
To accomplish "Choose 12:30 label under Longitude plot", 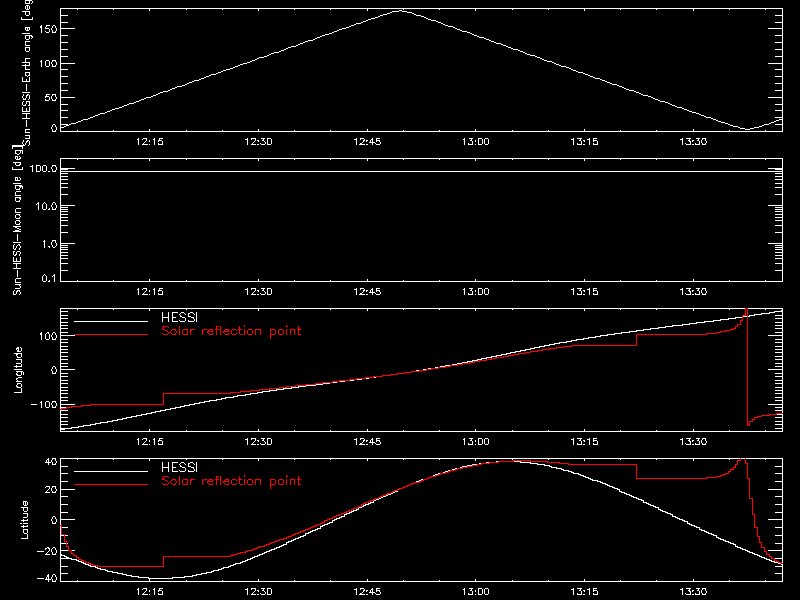I will 258,441.
